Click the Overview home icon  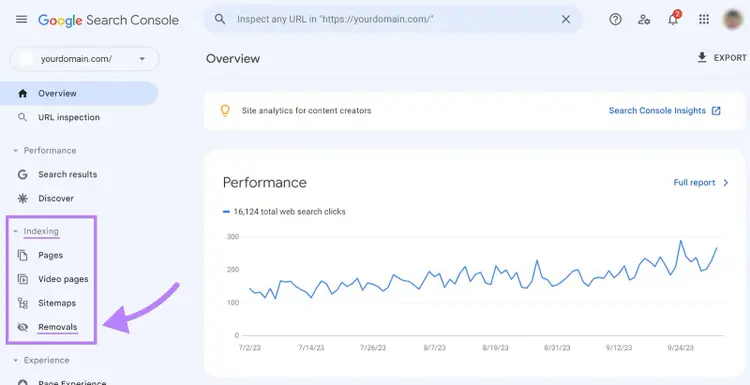click(22, 93)
